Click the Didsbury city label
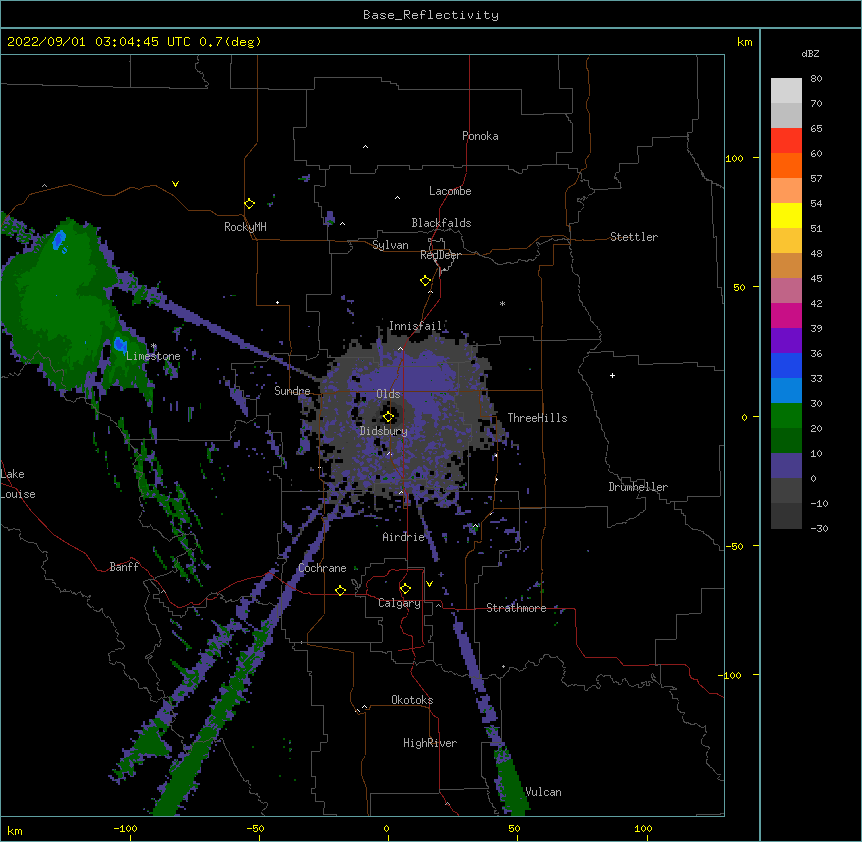Viewport: 862px width, 842px height. [x=384, y=431]
